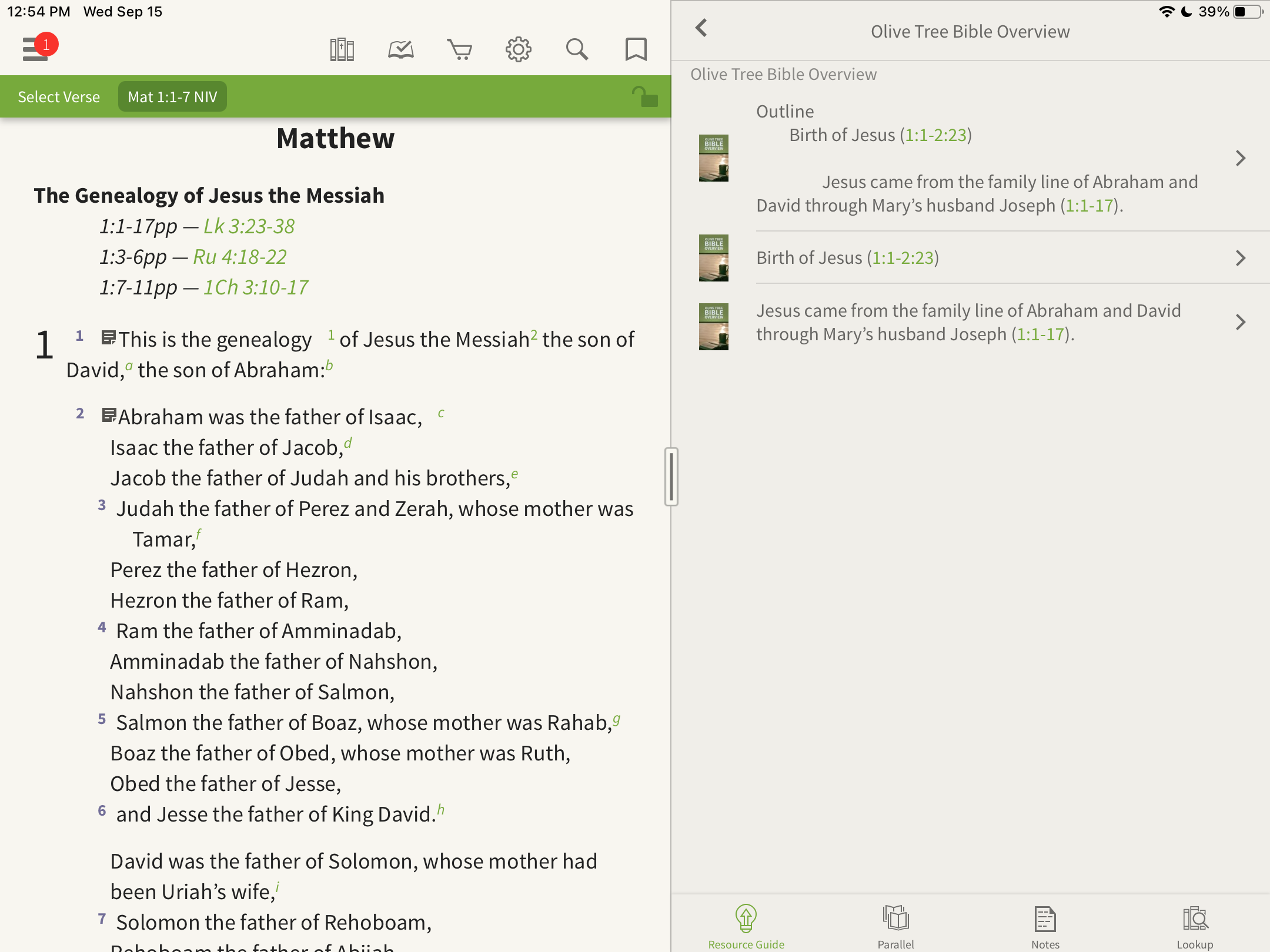This screenshot has height=952, width=1270.
Task: Tap verse number 5
Action: 102,719
